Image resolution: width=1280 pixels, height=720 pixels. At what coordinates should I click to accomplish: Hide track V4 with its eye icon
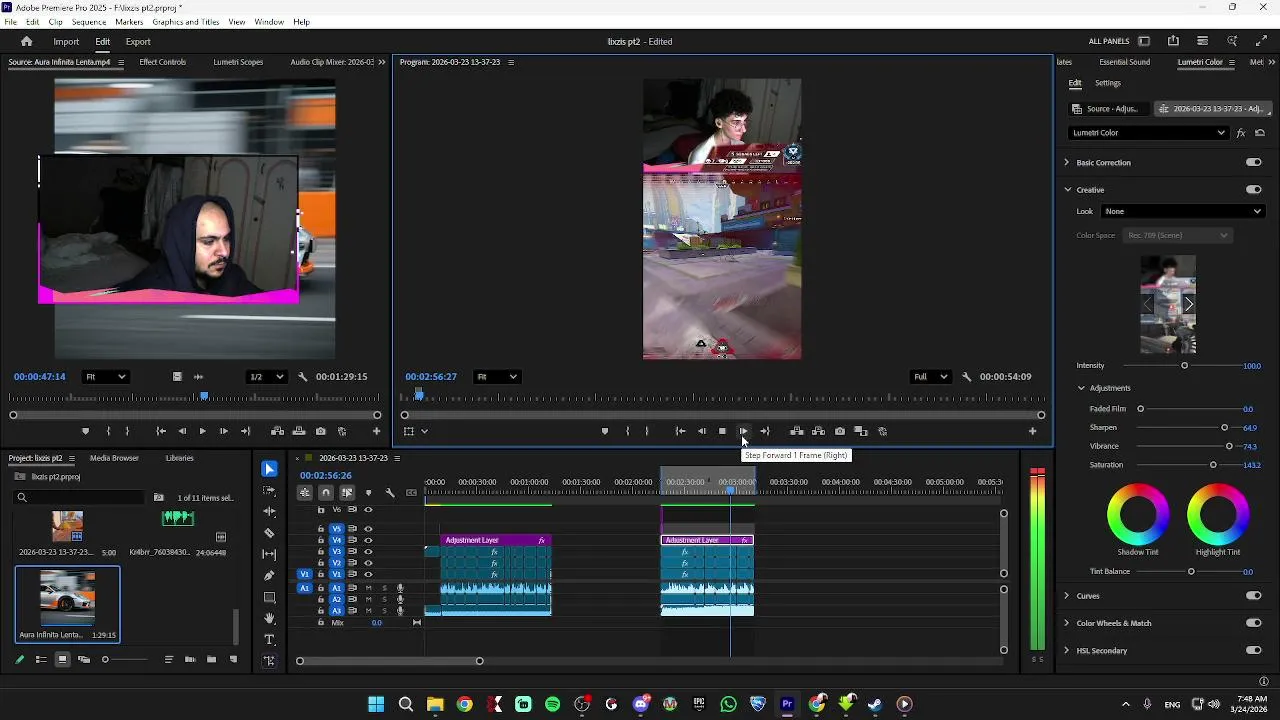coord(368,540)
